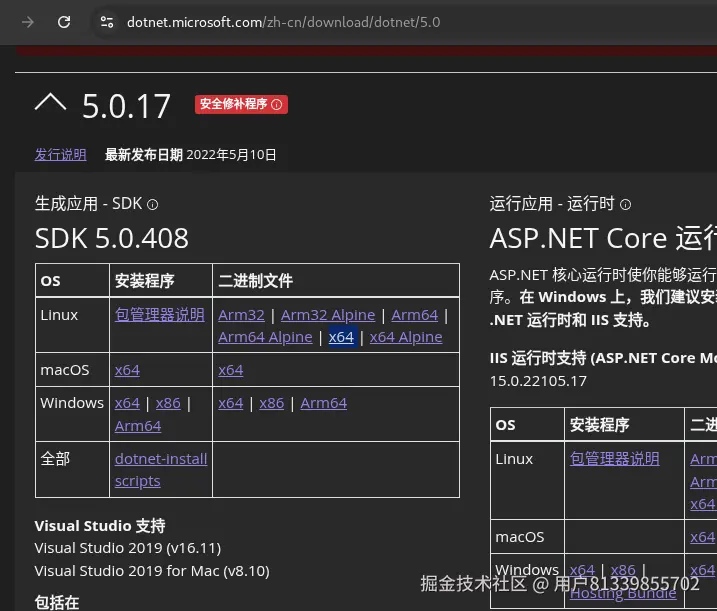Viewport: 717px width, 611px height.
Task: Download Windows x64 SDK binary
Action: (x=230, y=403)
